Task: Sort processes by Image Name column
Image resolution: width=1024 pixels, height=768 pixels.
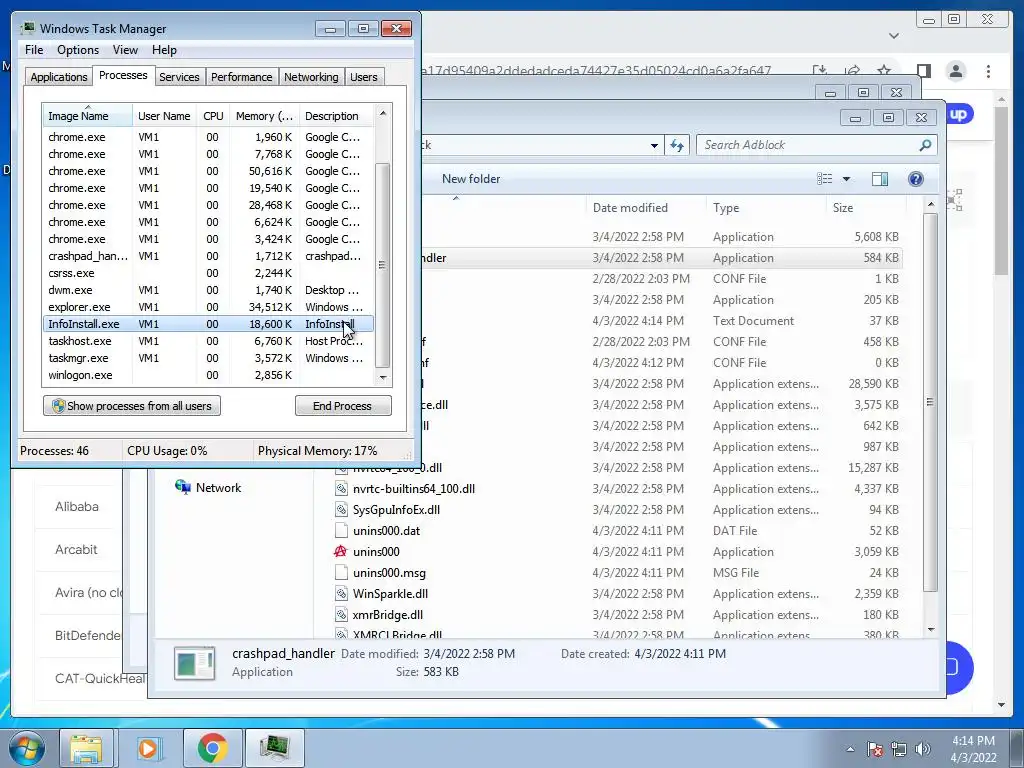Action: 87,116
